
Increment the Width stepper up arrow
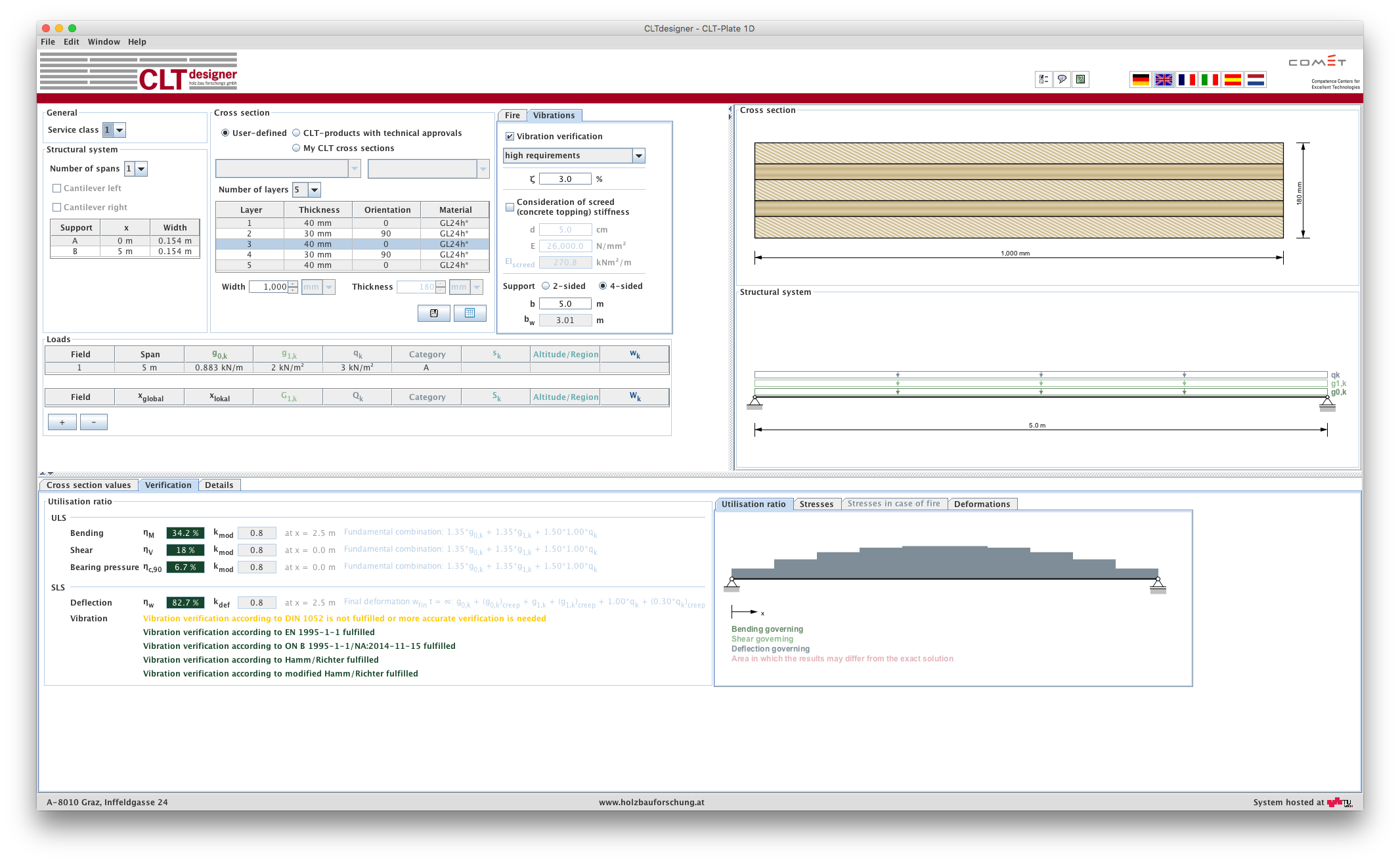[293, 284]
